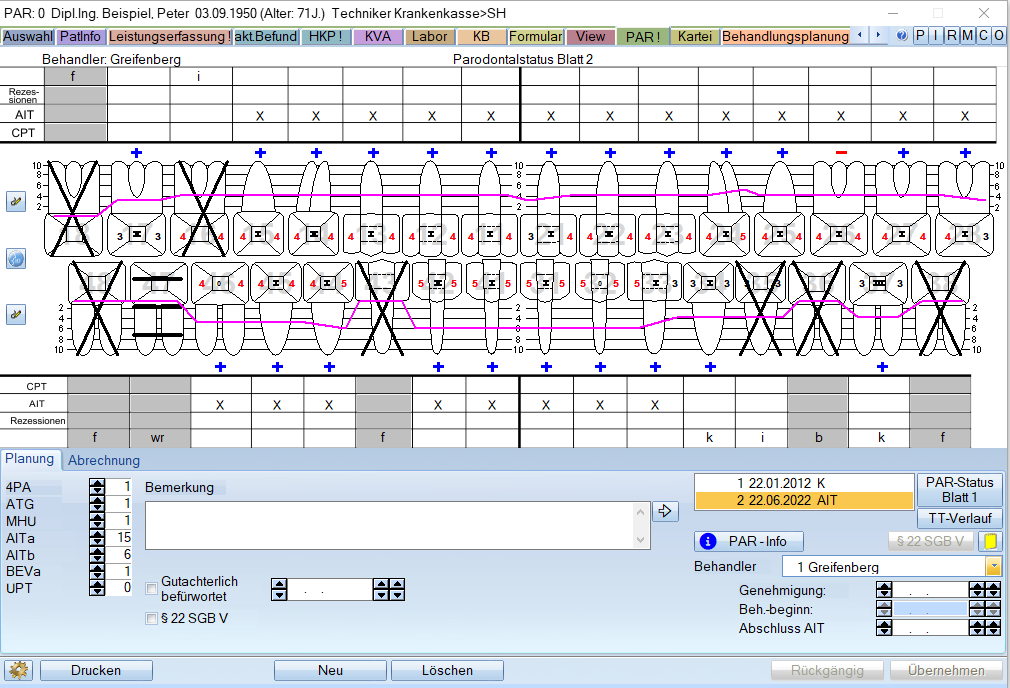This screenshot has width=1010, height=688.
Task: Click the upper probe icon left of upper jaw
Action: (x=15, y=201)
